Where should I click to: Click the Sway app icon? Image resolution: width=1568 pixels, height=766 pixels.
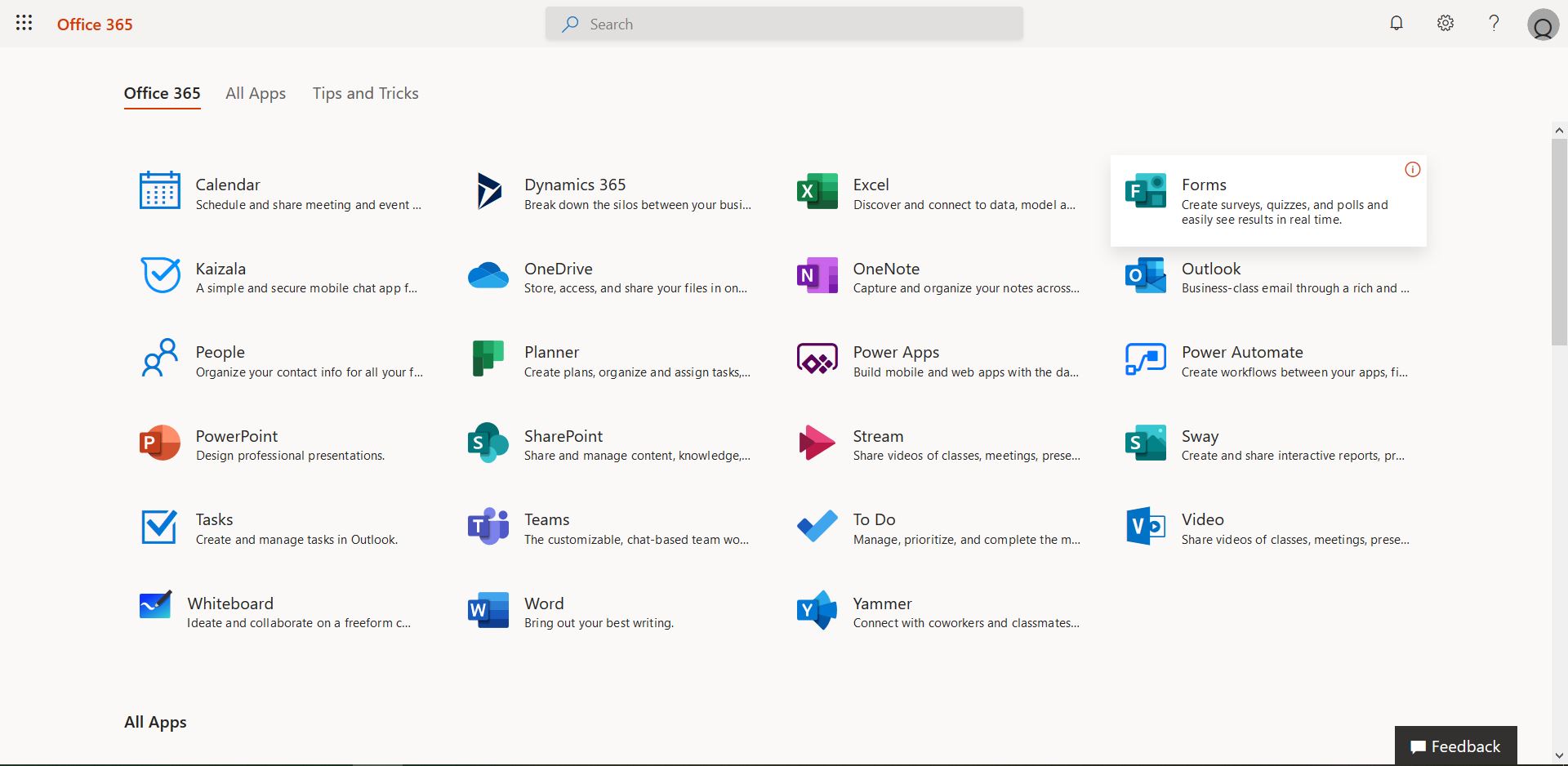(1146, 443)
